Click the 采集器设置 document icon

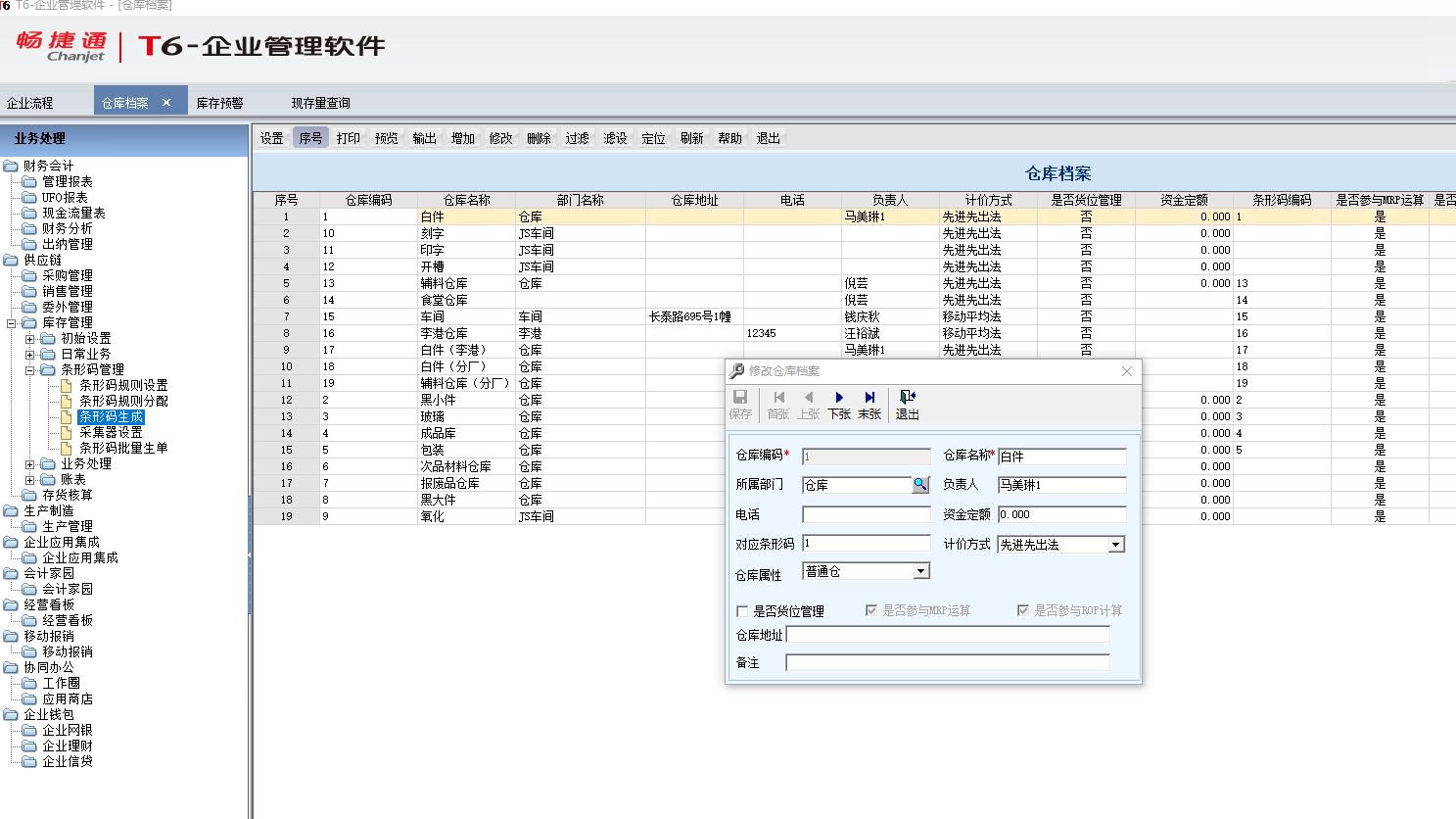coord(67,432)
